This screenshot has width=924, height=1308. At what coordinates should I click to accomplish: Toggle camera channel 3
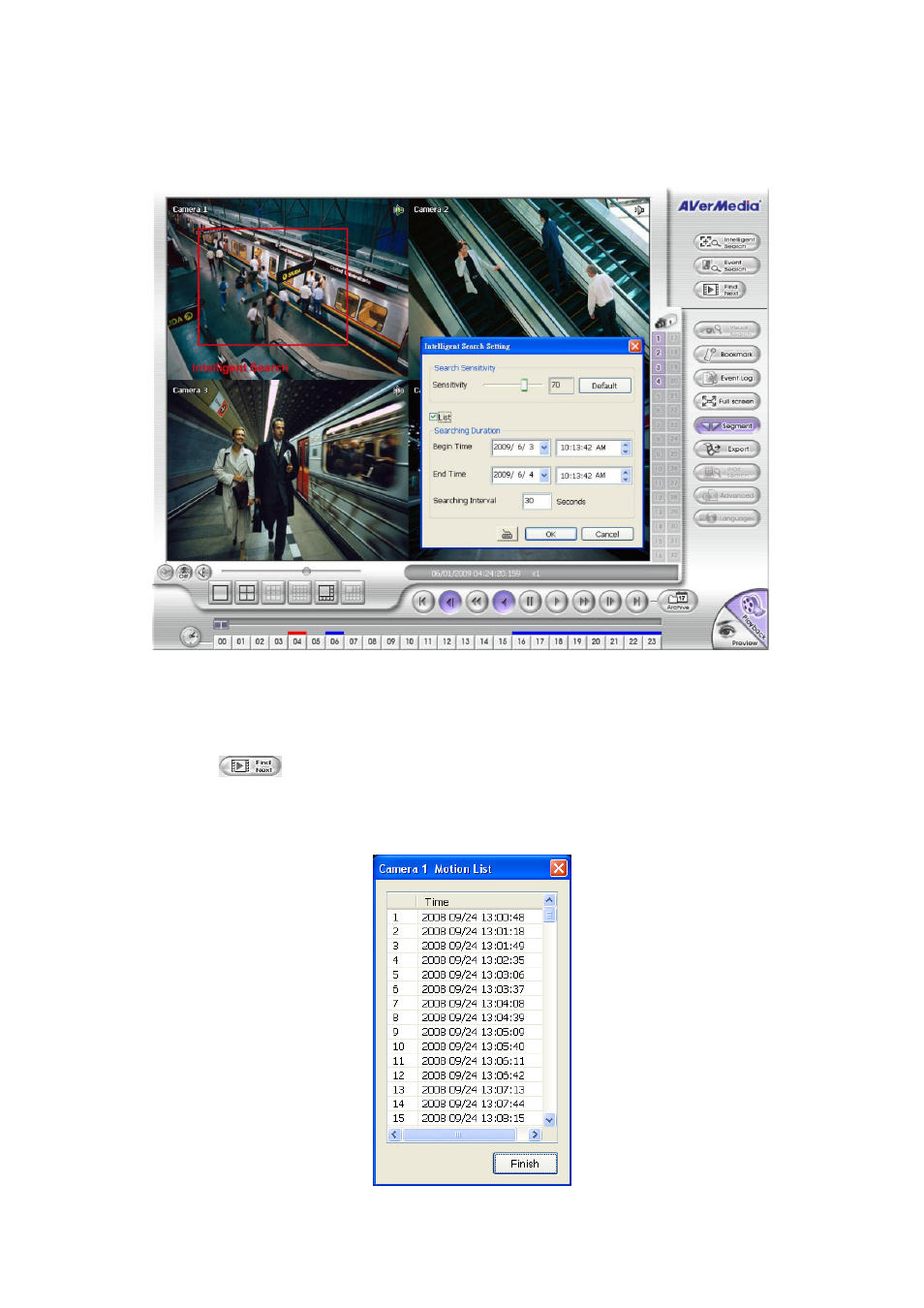(659, 368)
